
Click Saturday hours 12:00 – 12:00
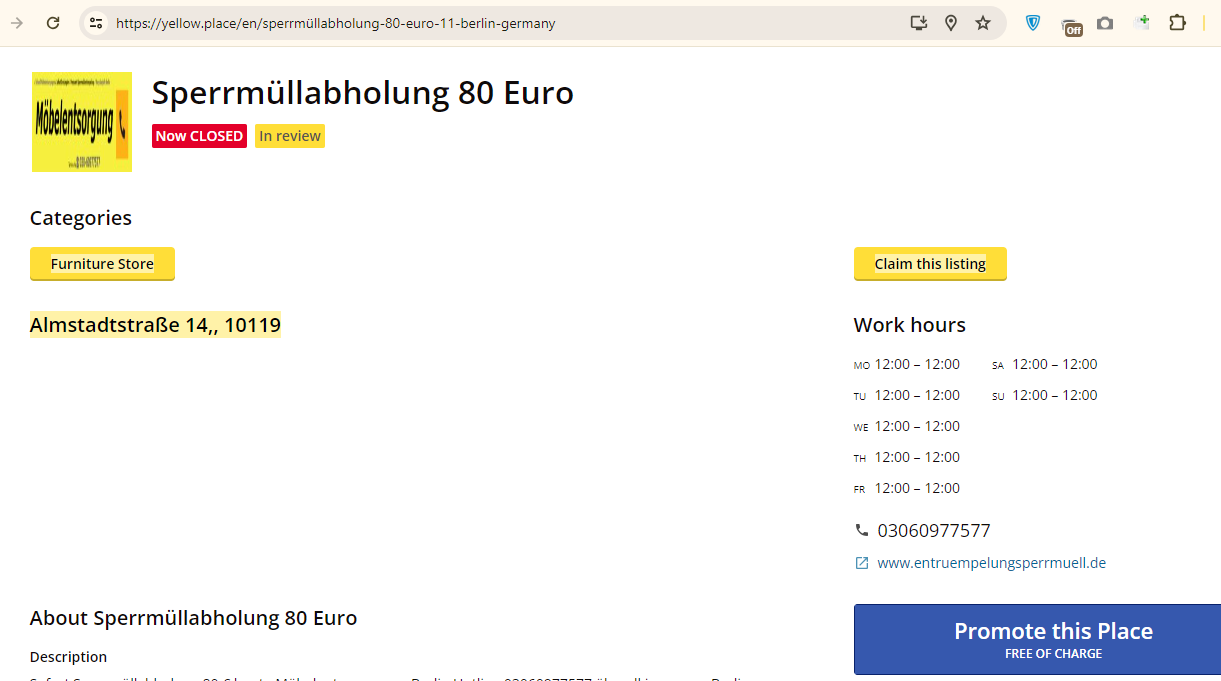tap(1055, 364)
